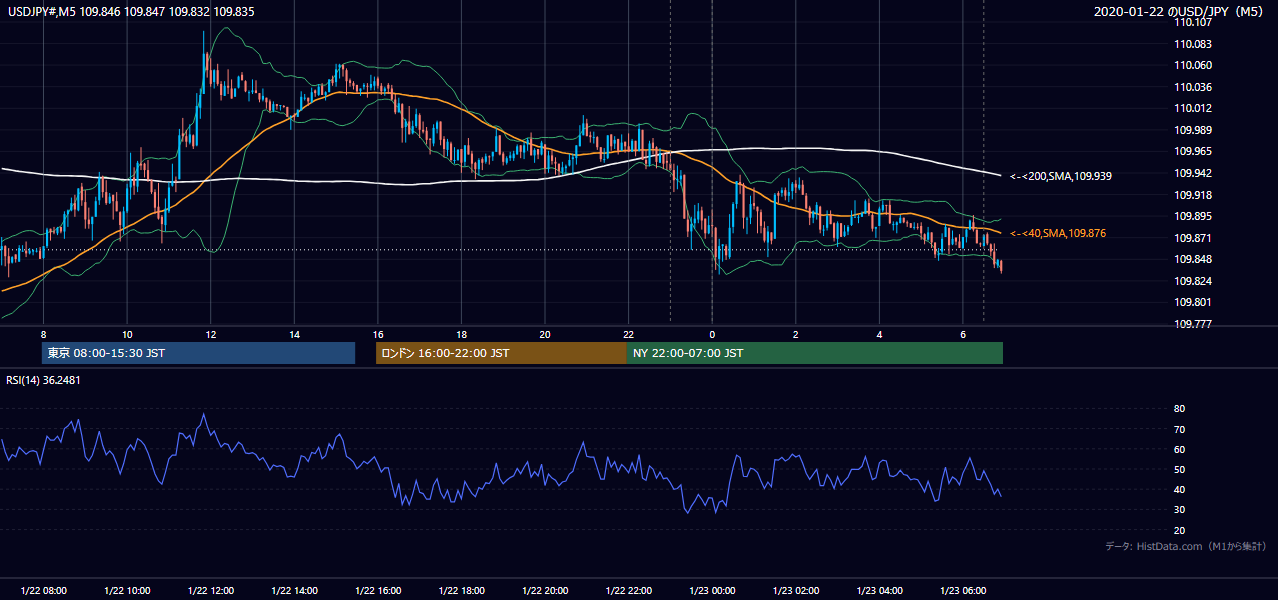1278x600 pixels.
Task: Click RSI scale value 20
Action: (x=1179, y=530)
